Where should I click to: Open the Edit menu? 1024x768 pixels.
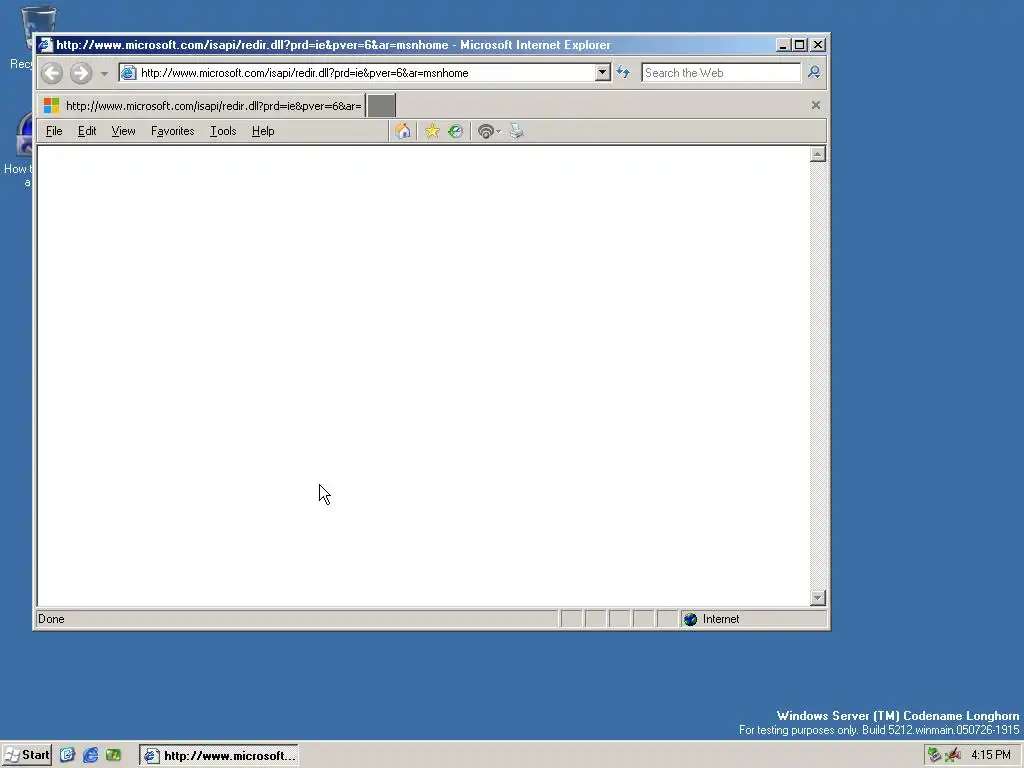pos(87,131)
